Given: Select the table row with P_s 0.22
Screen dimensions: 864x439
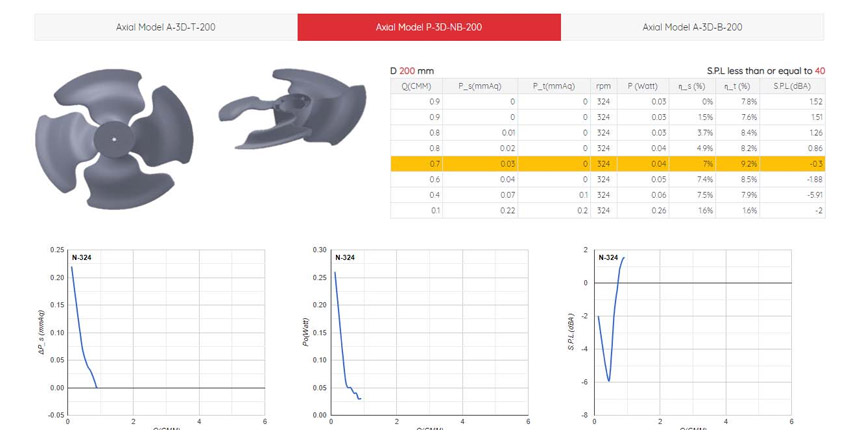Looking at the screenshot, I should point(607,210).
